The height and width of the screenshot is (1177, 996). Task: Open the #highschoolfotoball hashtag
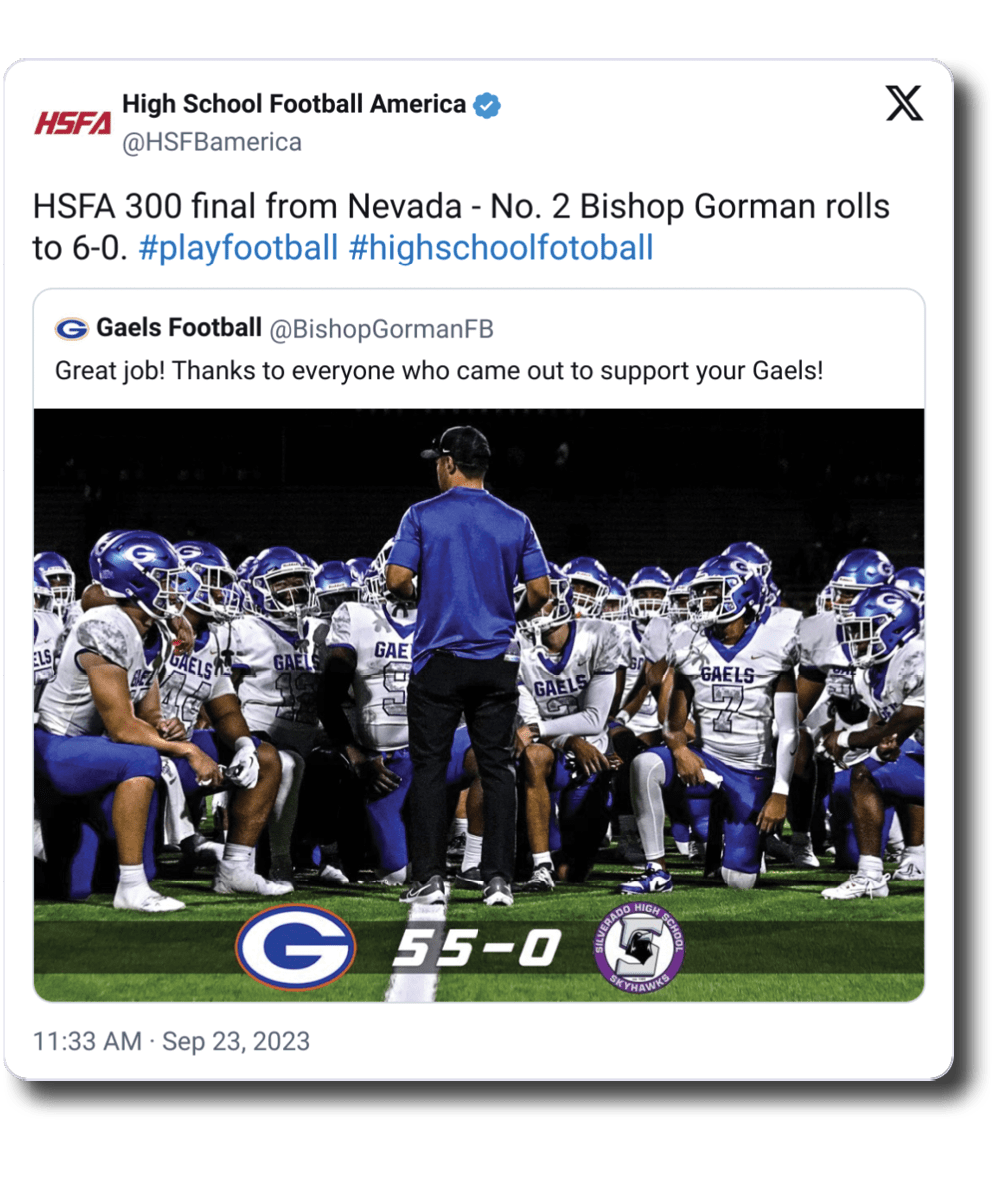[x=500, y=247]
